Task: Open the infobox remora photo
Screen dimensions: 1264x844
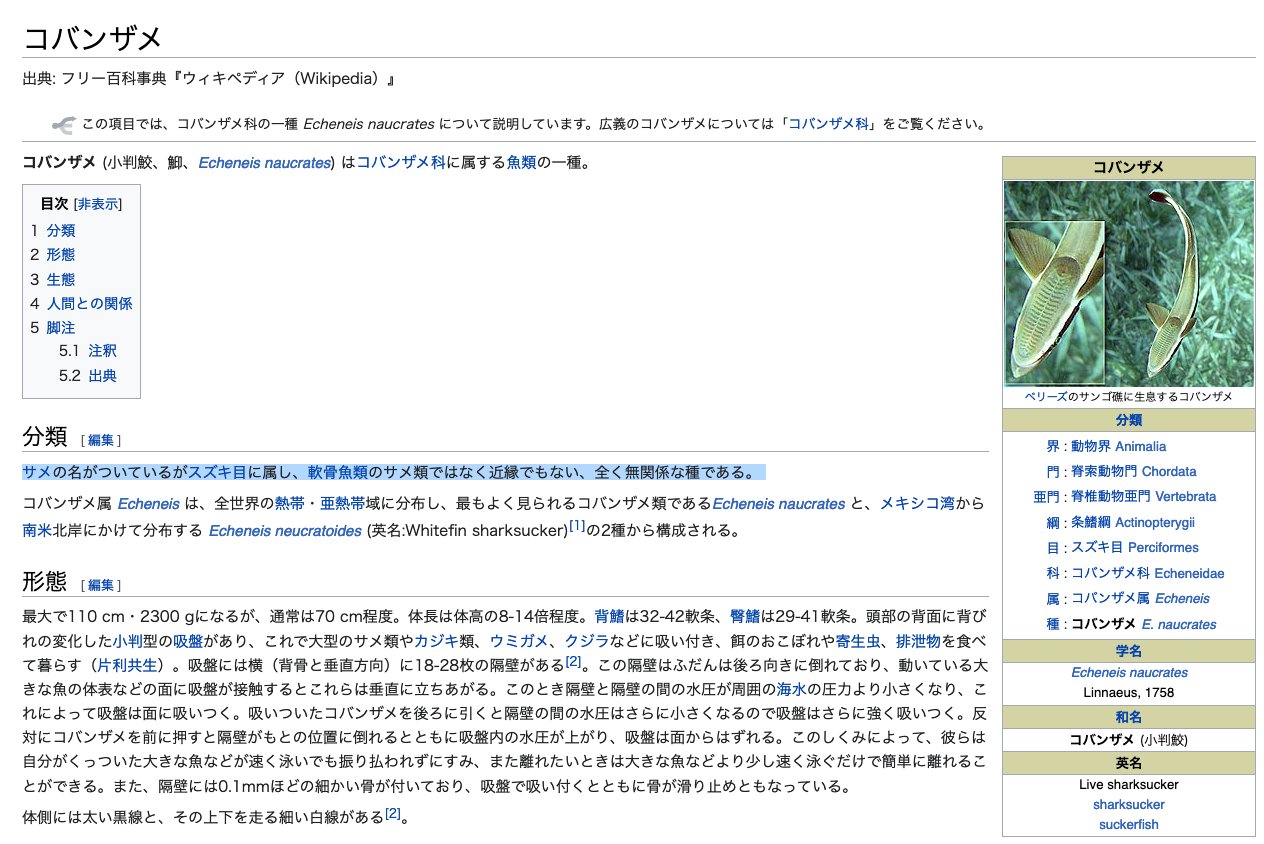Action: click(x=1129, y=283)
